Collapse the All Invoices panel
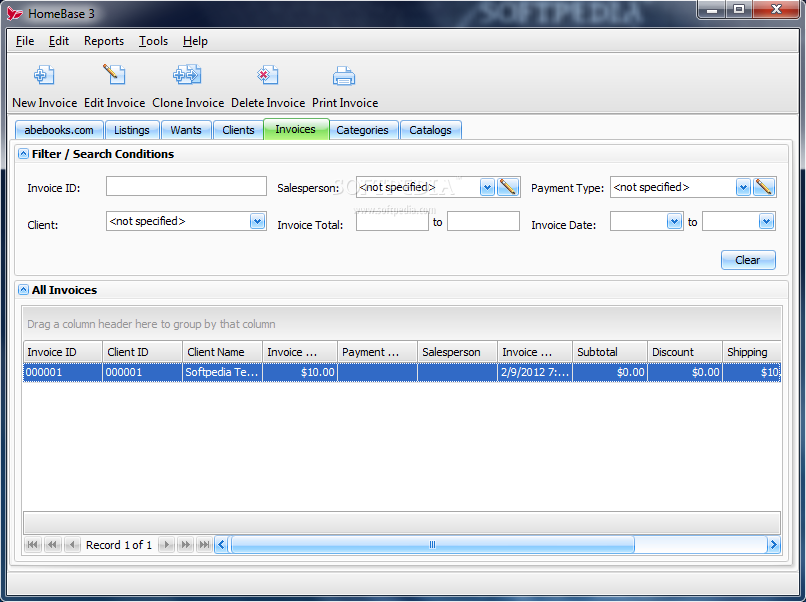The height and width of the screenshot is (602, 806). [x=23, y=289]
